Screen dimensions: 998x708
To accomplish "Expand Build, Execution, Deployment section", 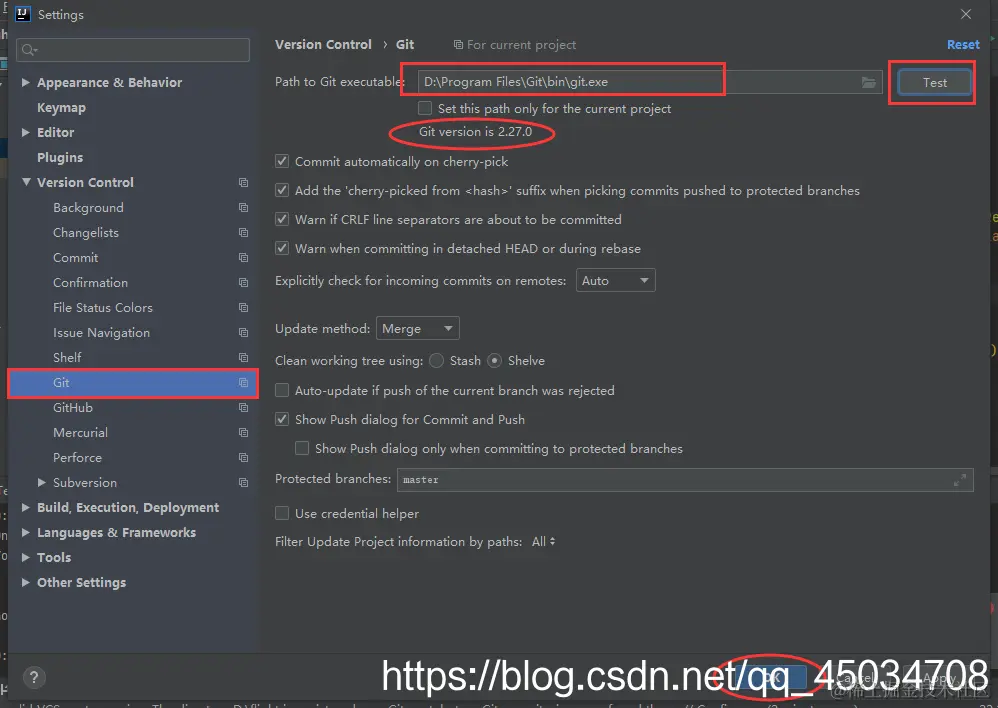I will (25, 507).
